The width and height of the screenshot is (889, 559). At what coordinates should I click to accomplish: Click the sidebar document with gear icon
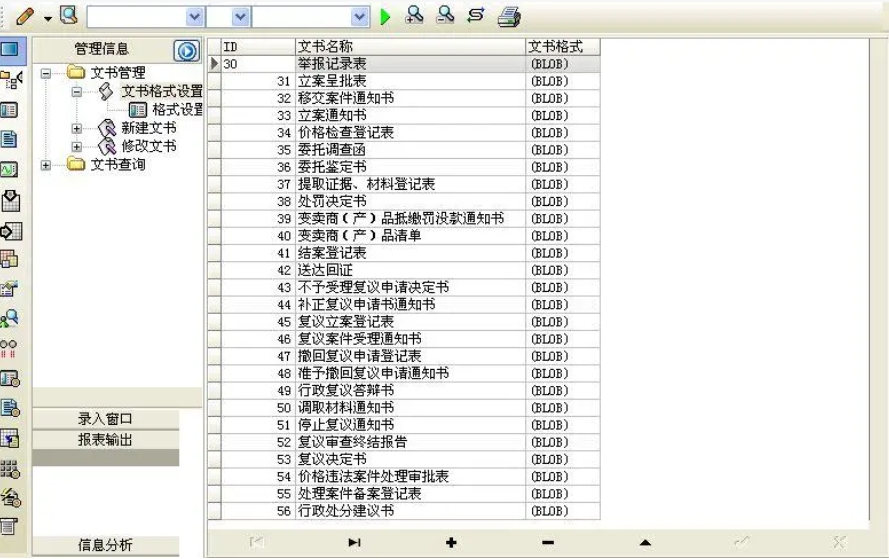(10, 408)
